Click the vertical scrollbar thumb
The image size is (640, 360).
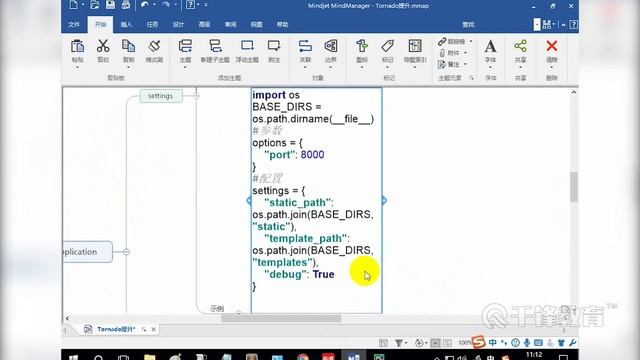[574, 187]
